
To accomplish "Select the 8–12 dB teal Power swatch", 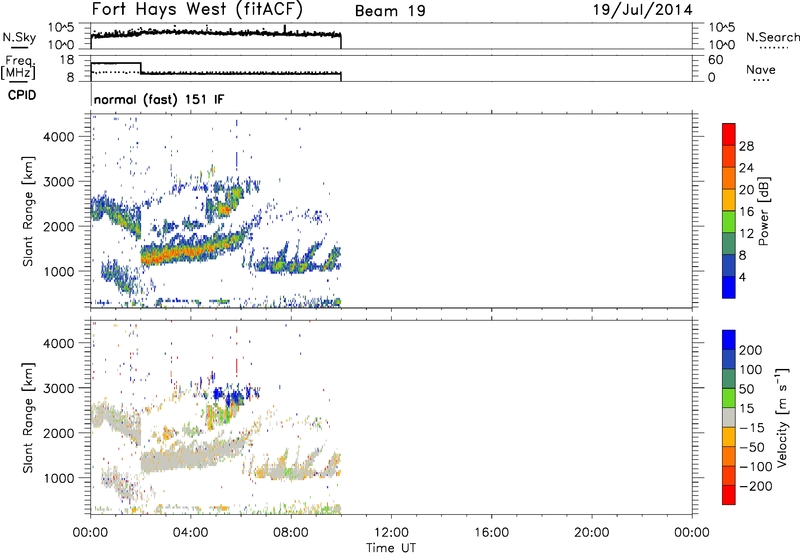I will click(729, 244).
